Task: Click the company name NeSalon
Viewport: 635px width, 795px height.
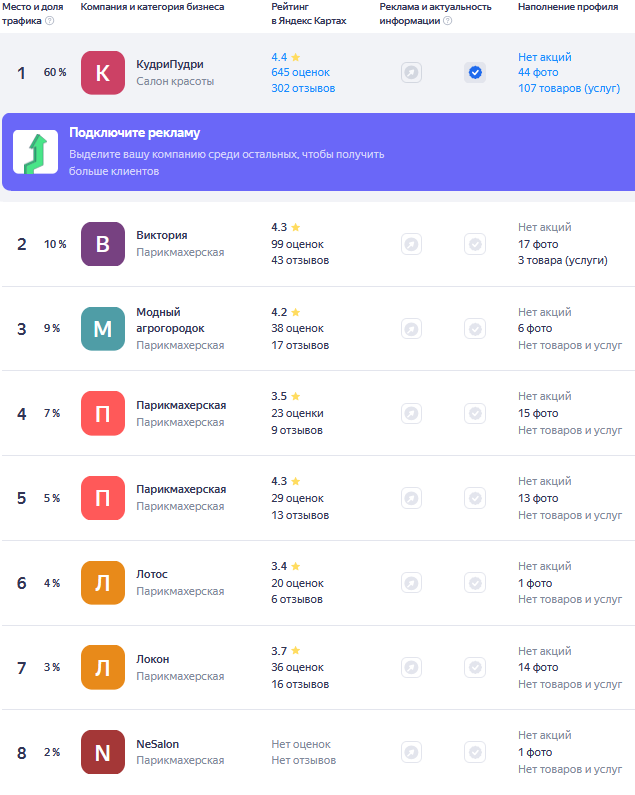Action: [157, 744]
